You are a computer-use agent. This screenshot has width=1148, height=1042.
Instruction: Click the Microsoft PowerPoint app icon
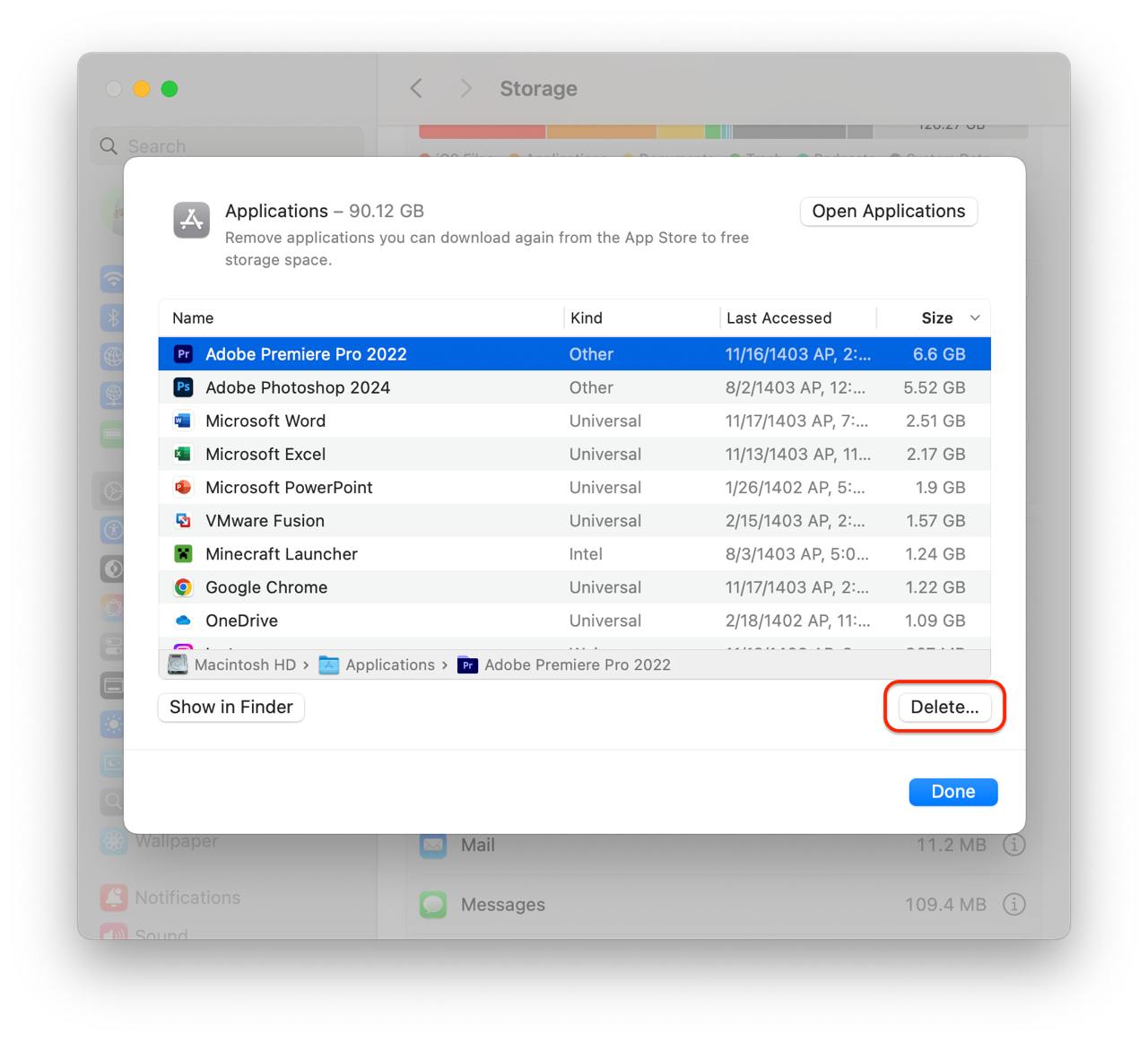183,487
